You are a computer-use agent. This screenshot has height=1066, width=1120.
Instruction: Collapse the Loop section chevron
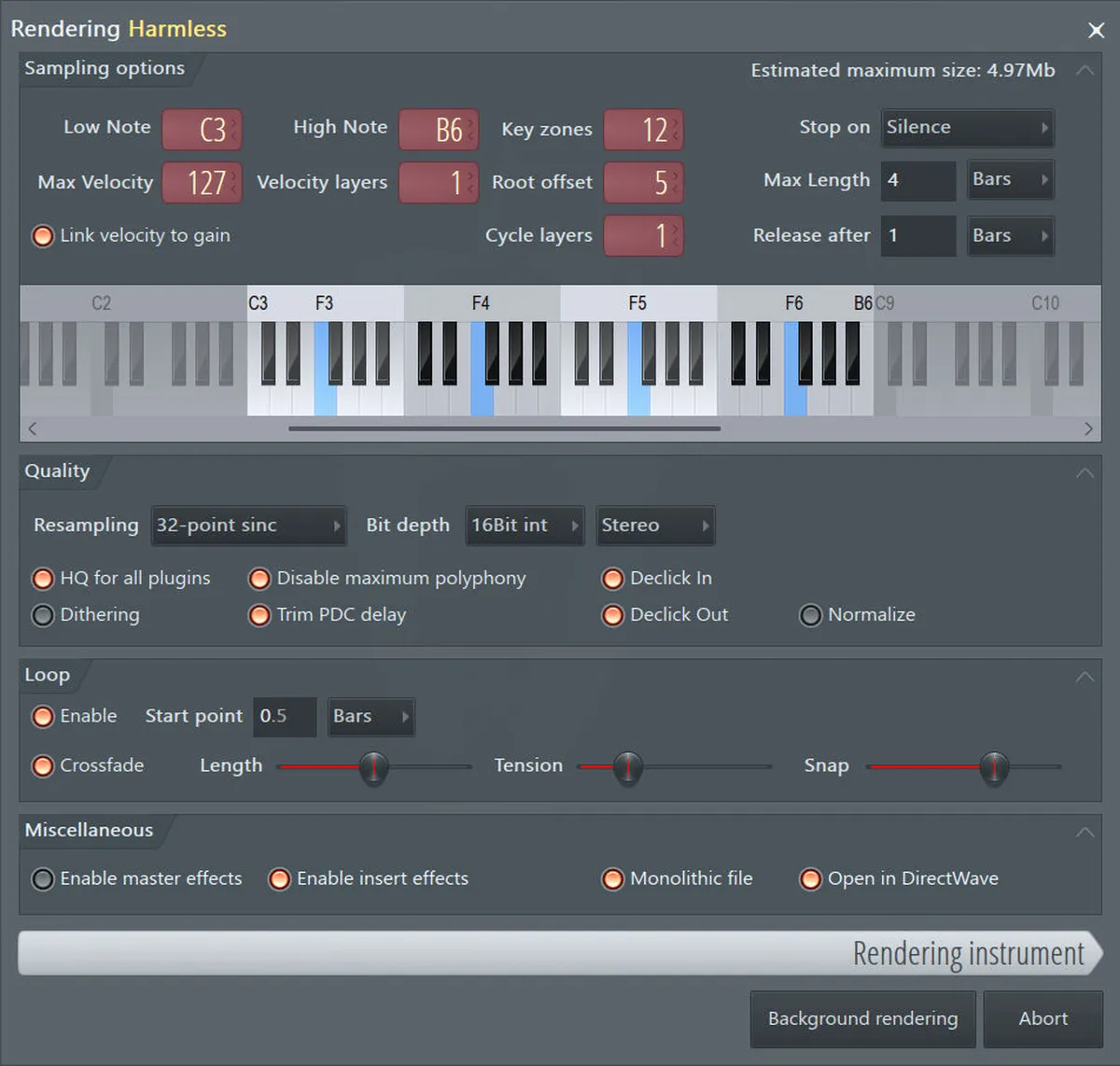[x=1084, y=676]
